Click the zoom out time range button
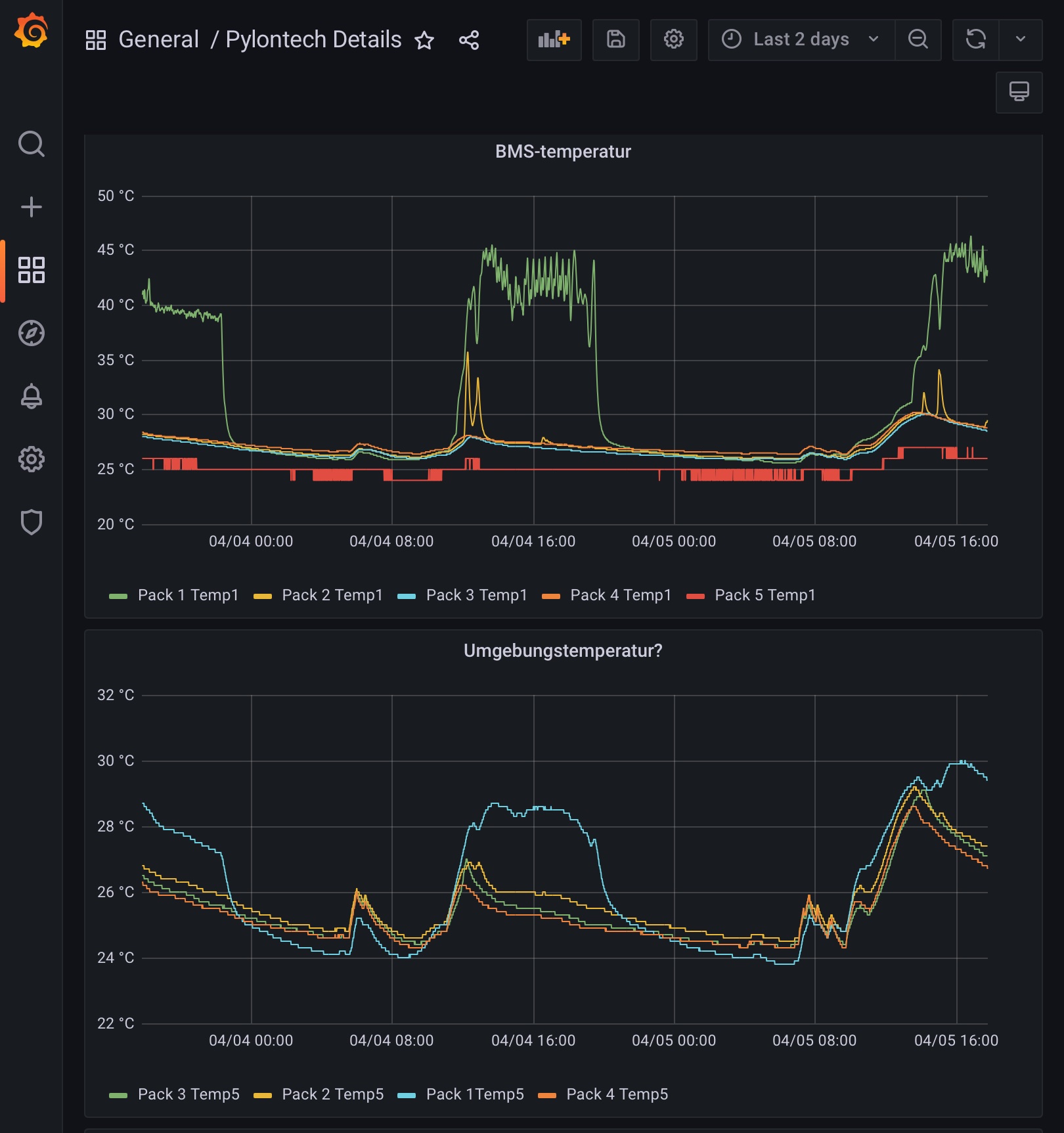Viewport: 1064px width, 1133px height. point(918,40)
